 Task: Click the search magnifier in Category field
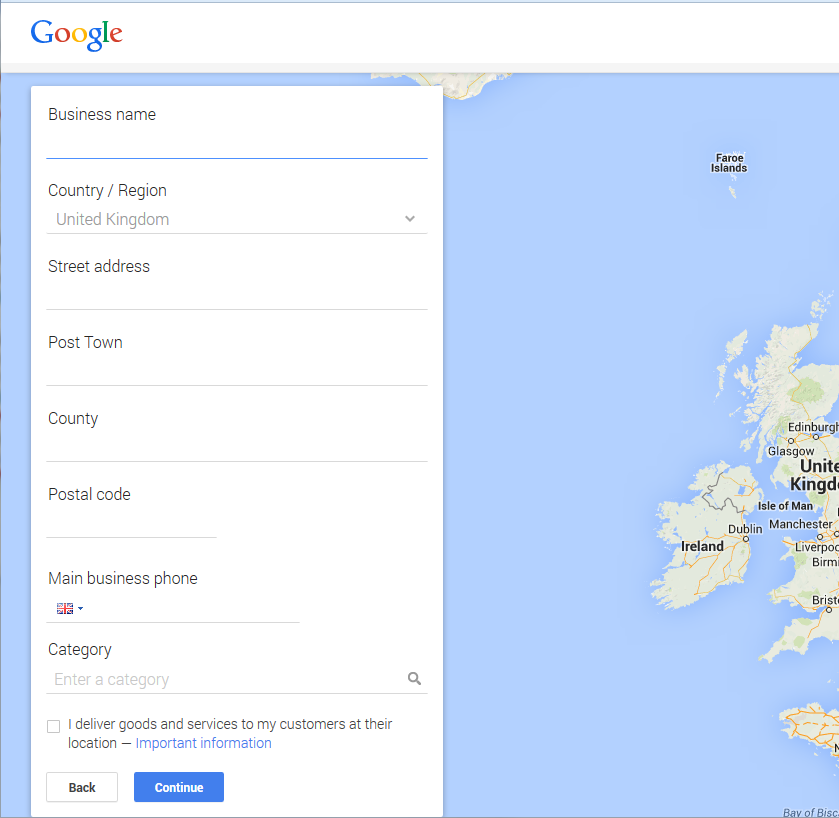(415, 679)
